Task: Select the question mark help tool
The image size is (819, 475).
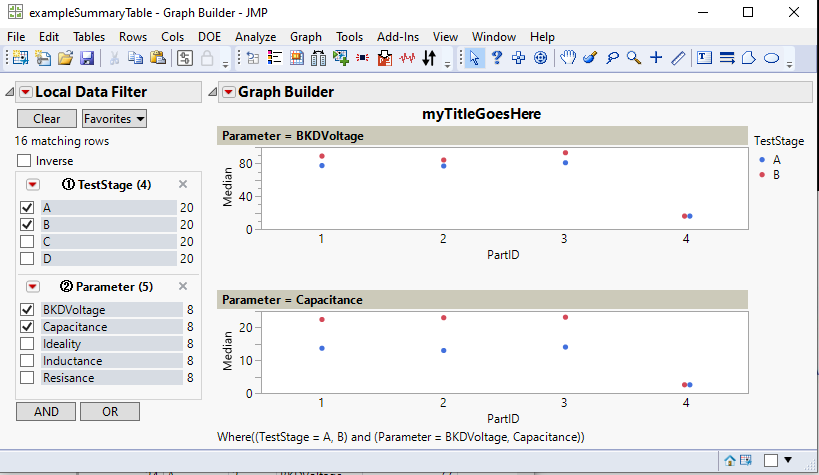Action: (x=497, y=57)
